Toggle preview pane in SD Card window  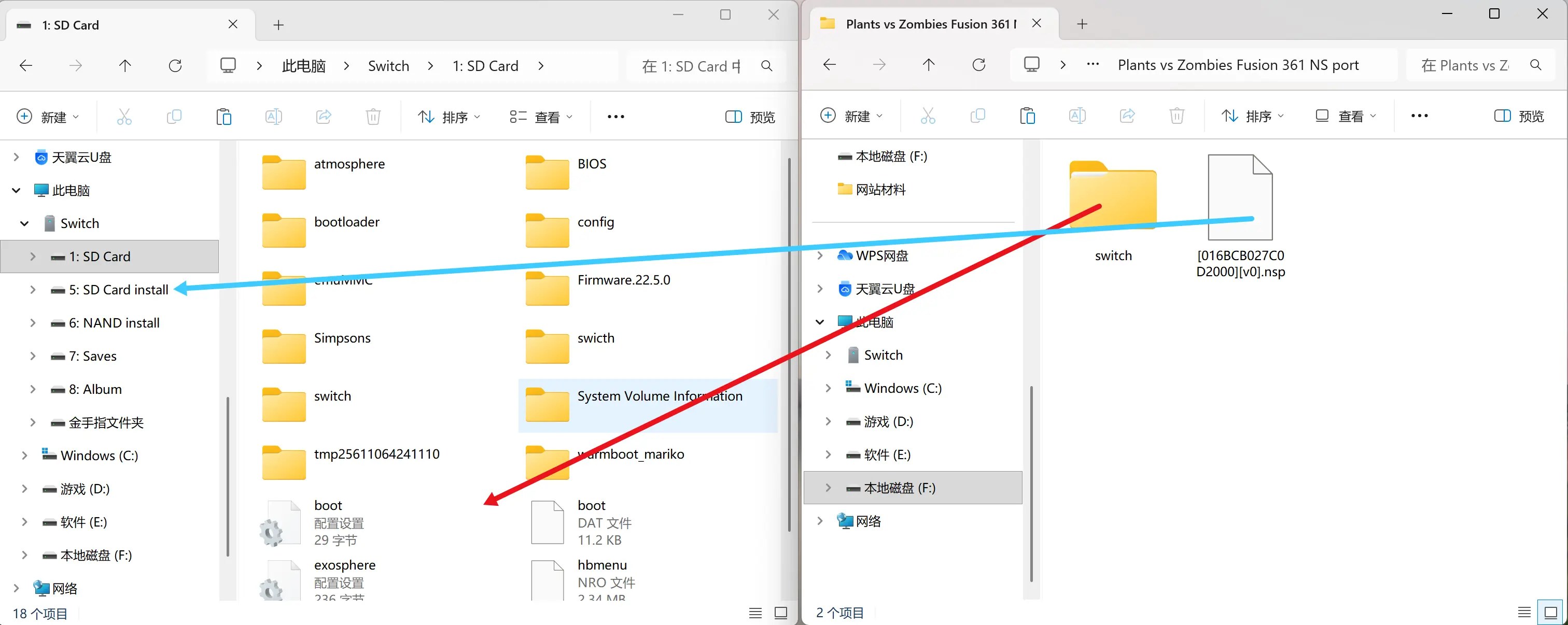(750, 117)
